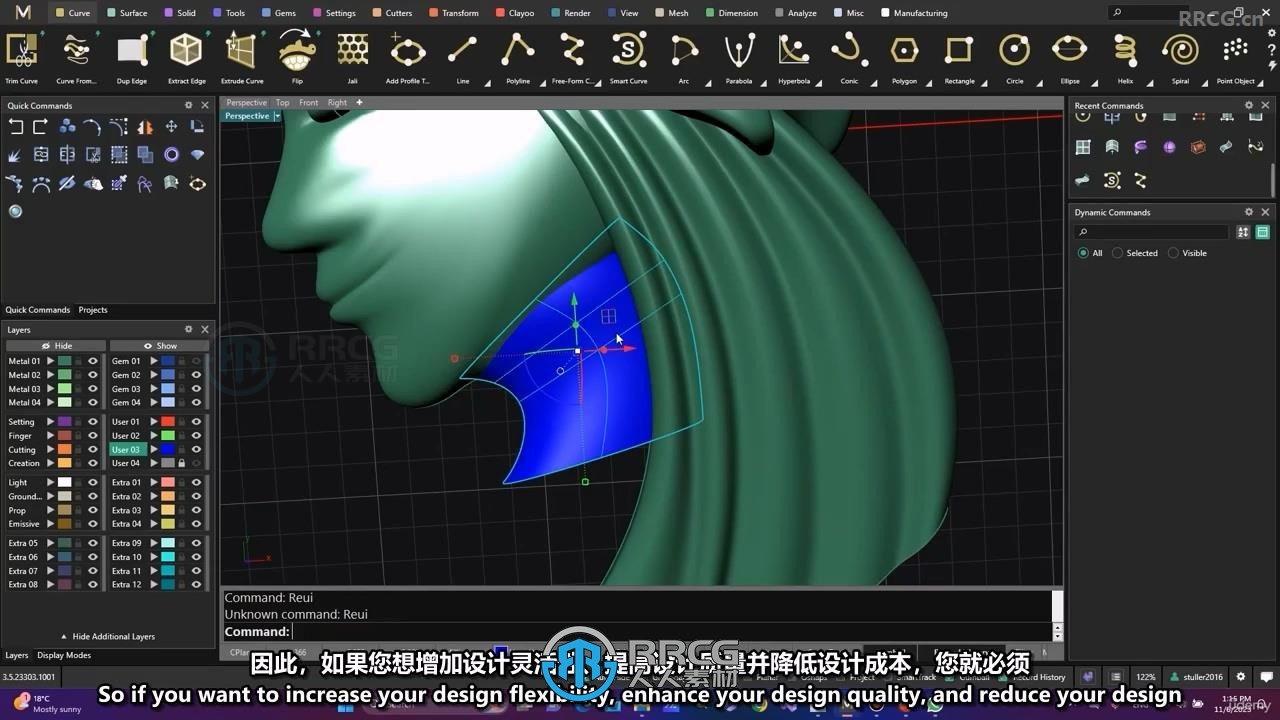Viewport: 1280px width, 720px height.
Task: Open Quick Commands panel settings gear
Action: point(188,105)
